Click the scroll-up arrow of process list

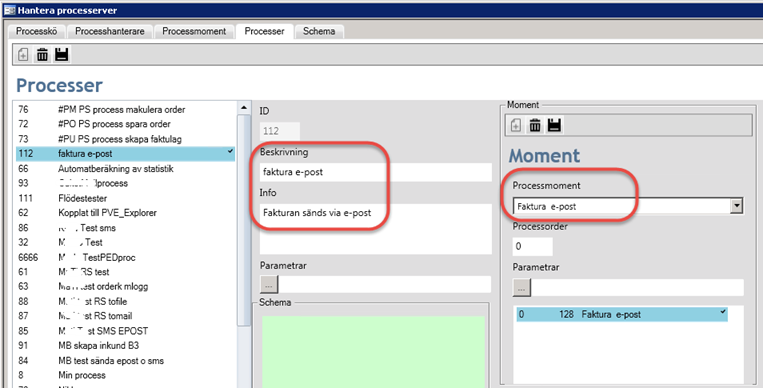pos(244,108)
